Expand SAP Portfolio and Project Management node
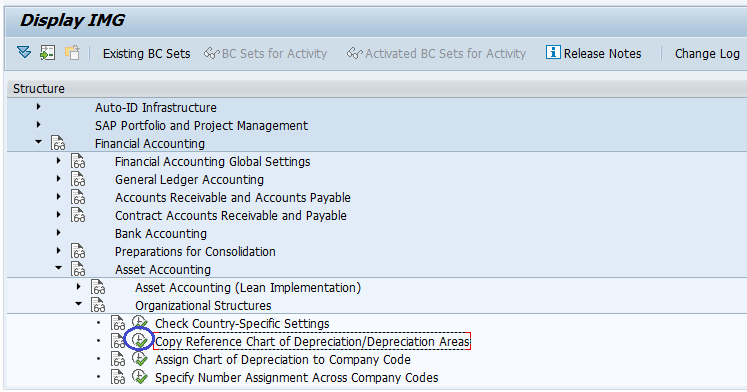The image size is (747, 392). point(39,125)
